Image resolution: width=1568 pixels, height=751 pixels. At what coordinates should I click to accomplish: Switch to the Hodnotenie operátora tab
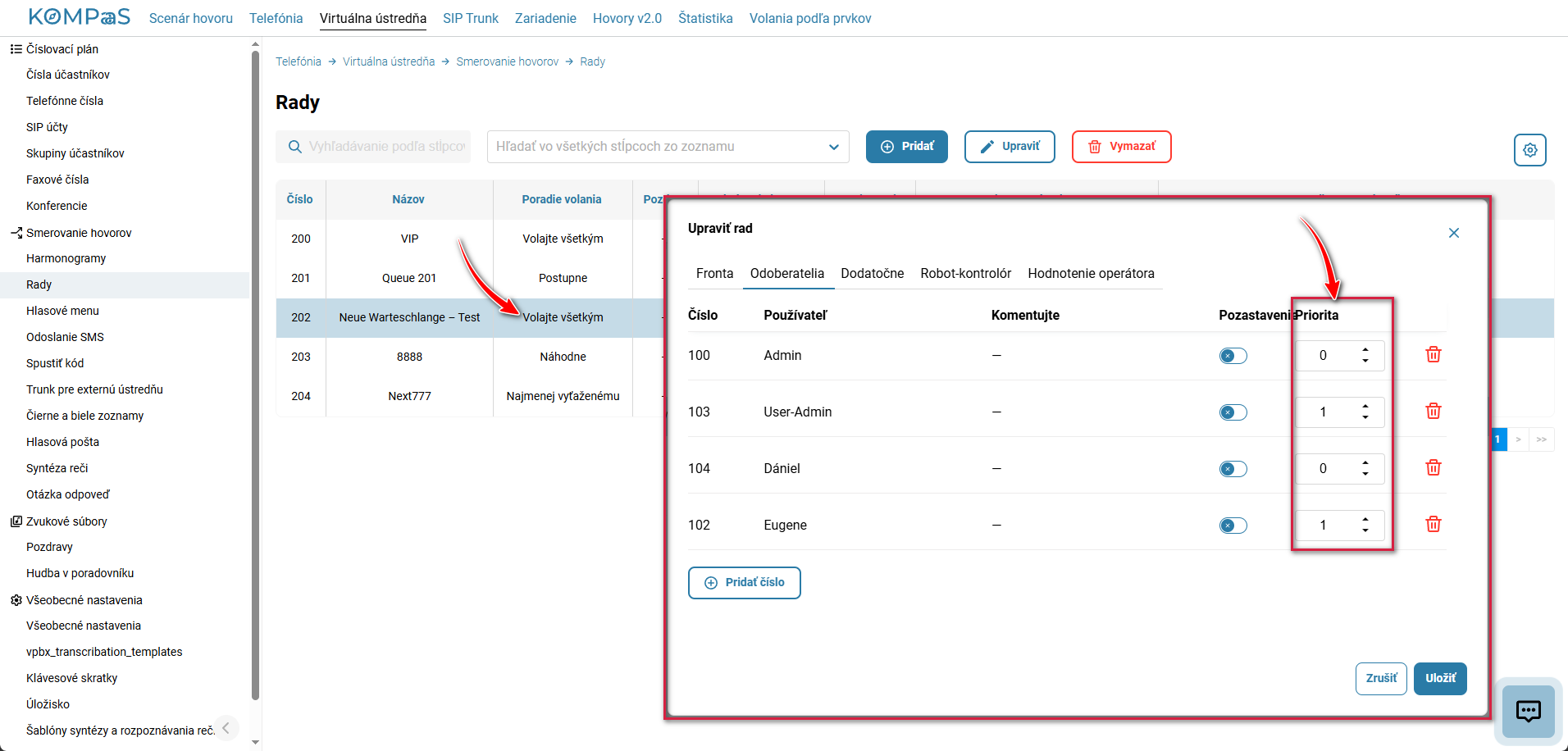click(x=1091, y=274)
